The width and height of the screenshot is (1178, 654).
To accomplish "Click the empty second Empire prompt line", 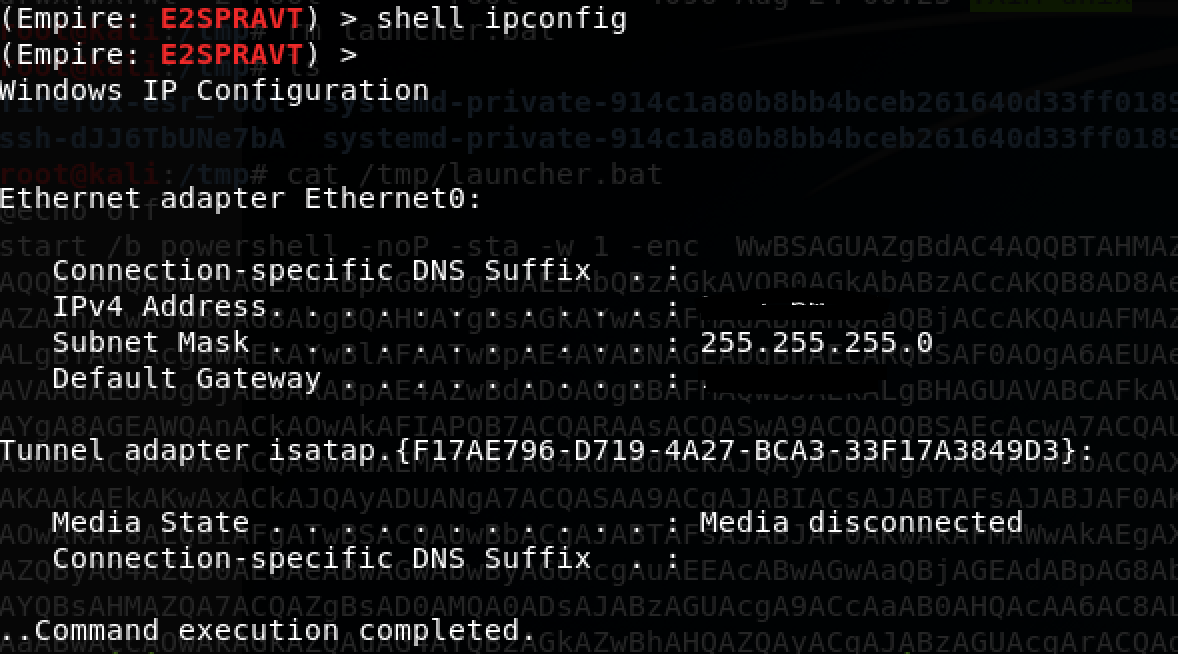I will pos(178,54).
